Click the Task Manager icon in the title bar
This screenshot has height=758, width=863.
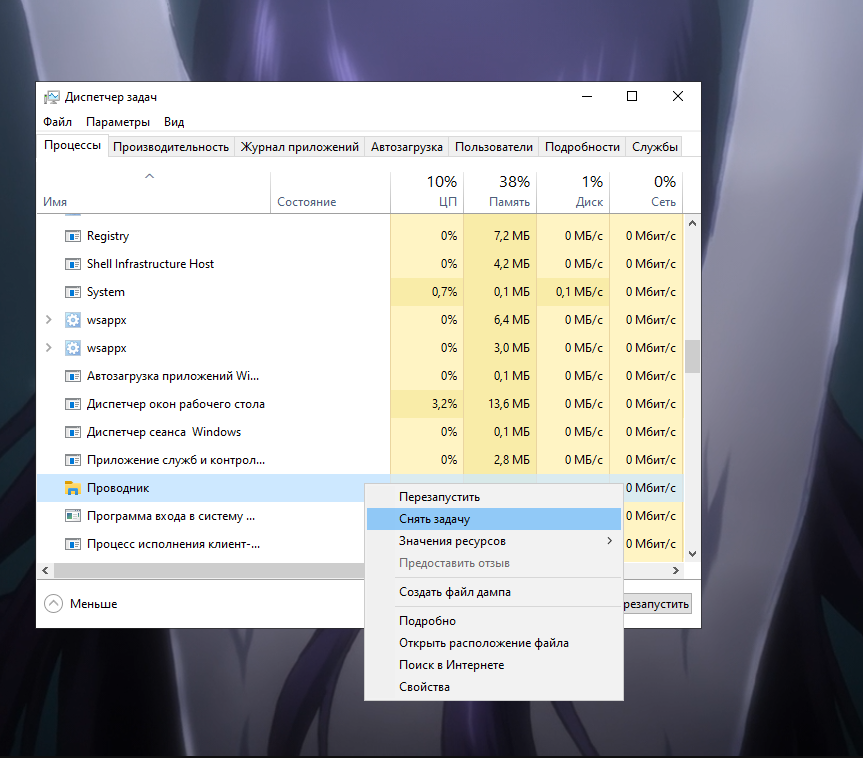tap(52, 97)
